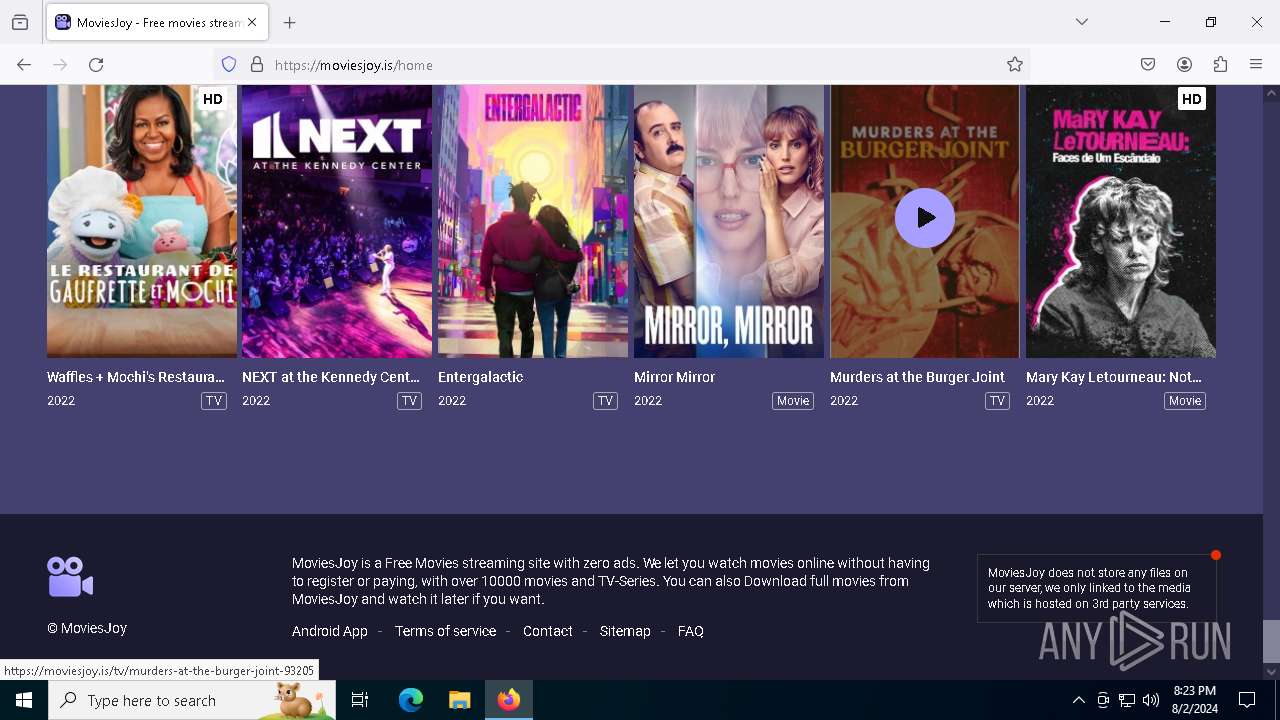
Task: Click the Firefox back arrow
Action: click(x=24, y=65)
